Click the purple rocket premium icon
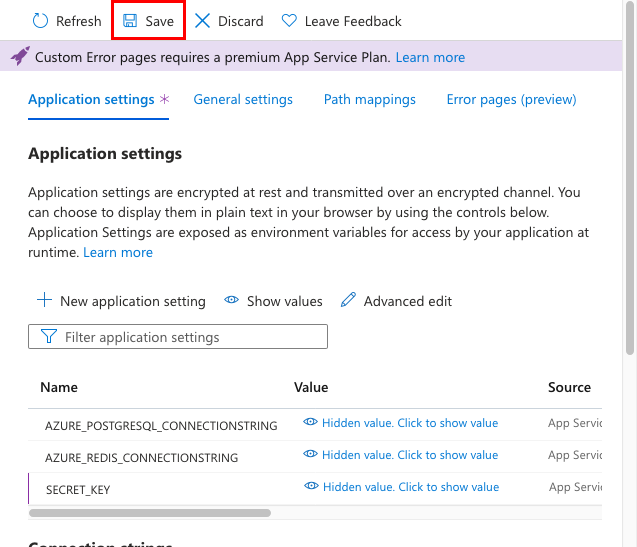 point(20,57)
